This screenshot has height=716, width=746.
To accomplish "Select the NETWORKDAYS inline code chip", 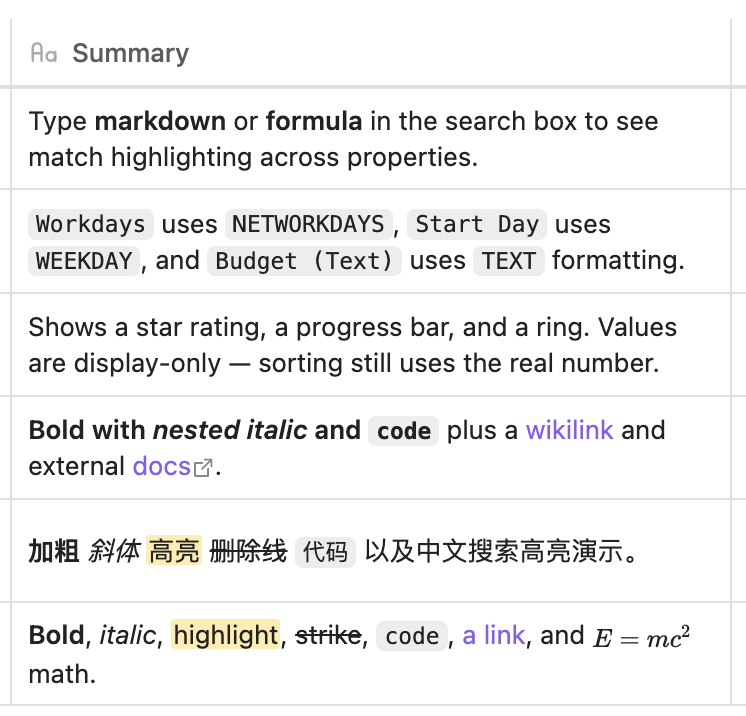I will tap(308, 224).
